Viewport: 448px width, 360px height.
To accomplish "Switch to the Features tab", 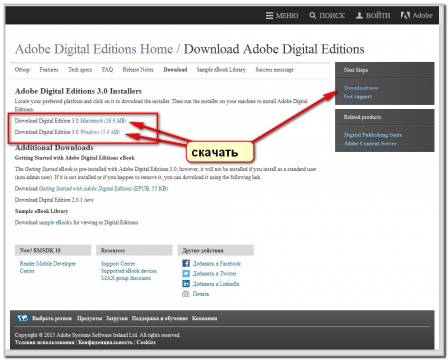I will (49, 70).
